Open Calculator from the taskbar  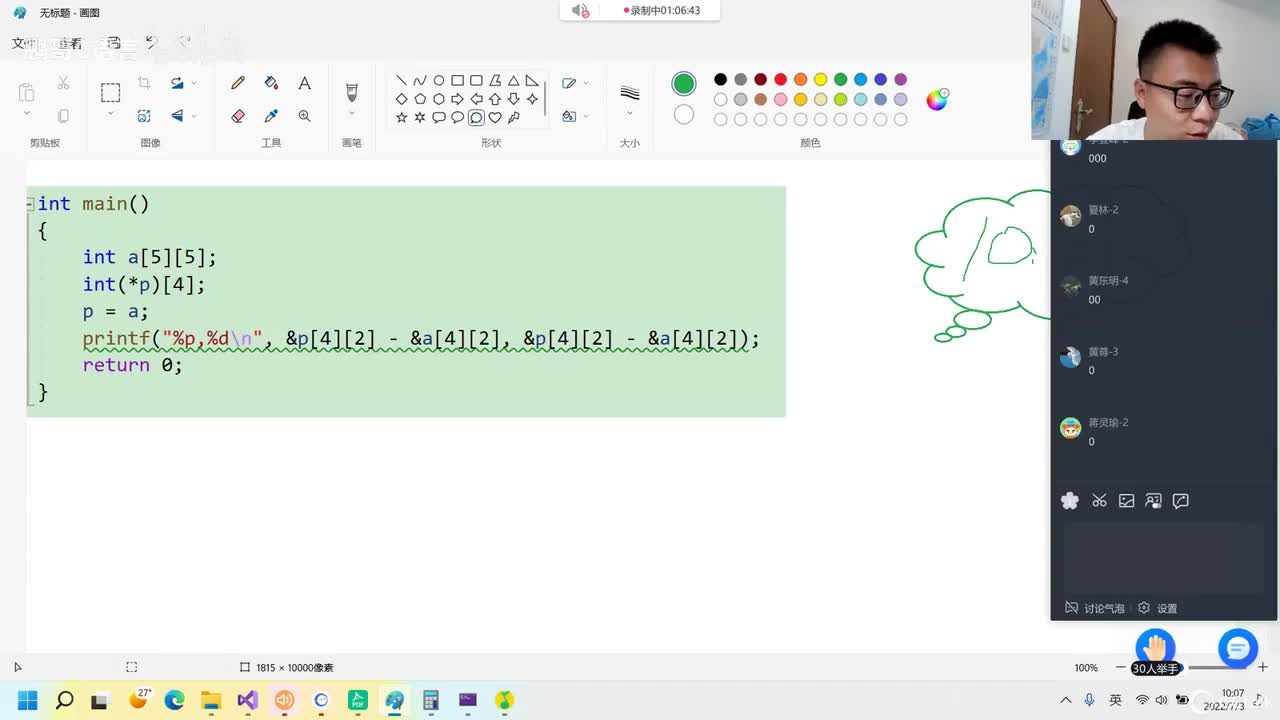coord(431,700)
